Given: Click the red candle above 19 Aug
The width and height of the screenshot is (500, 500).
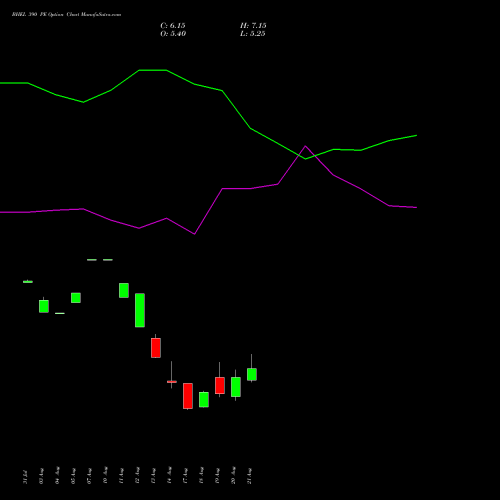Looking at the screenshot, I should [220, 385].
